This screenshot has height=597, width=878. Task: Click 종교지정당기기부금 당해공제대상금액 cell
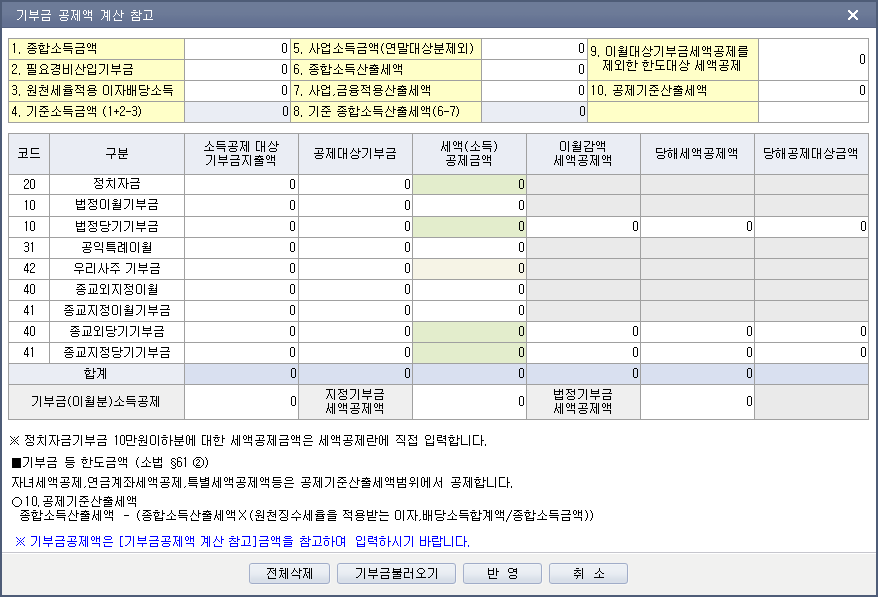811,352
